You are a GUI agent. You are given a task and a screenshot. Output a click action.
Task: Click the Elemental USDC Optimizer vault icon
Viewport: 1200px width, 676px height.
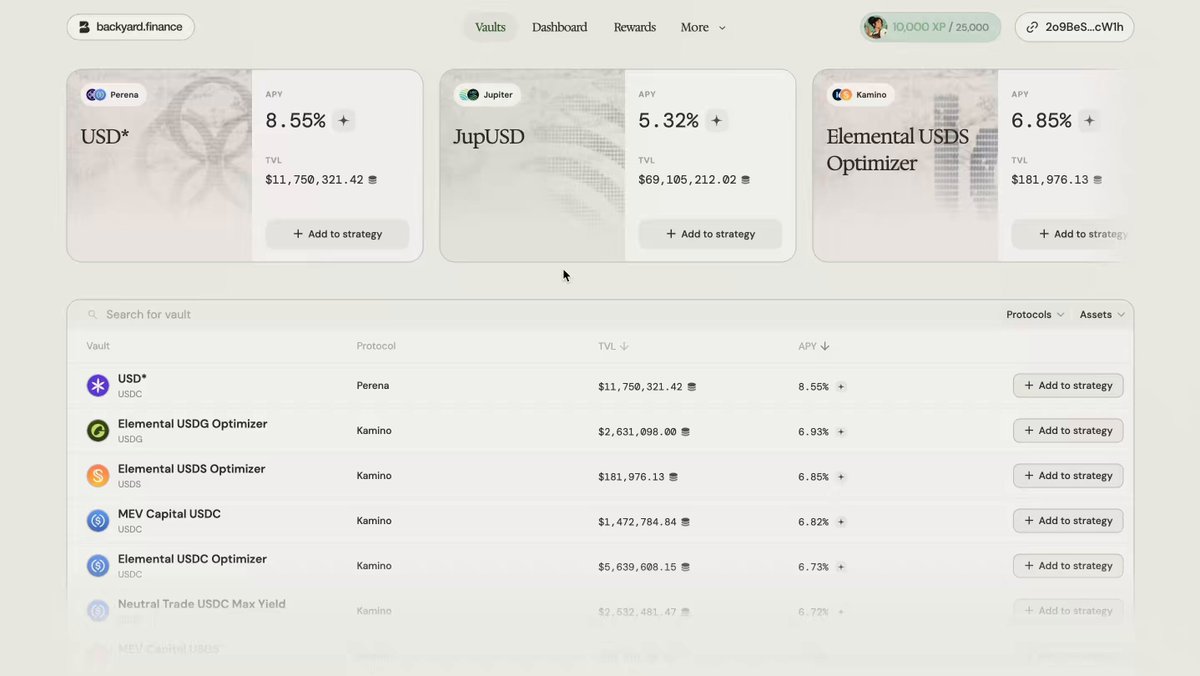coord(98,566)
